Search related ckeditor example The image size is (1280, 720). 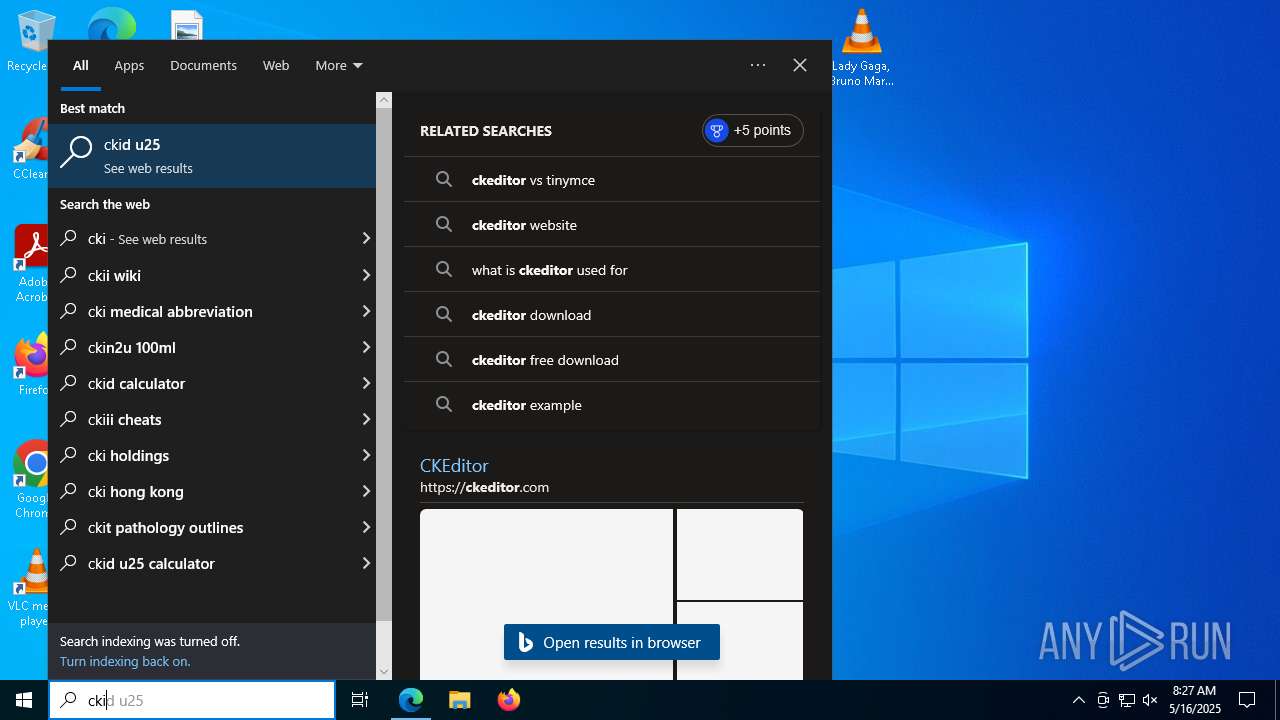[612, 405]
